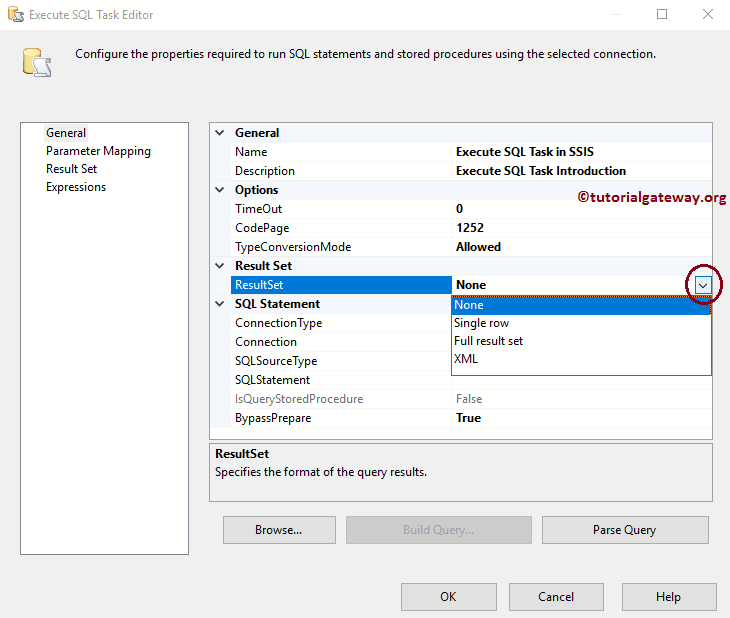This screenshot has height=618, width=730.
Task: Choose Full result set option
Action: click(x=488, y=341)
